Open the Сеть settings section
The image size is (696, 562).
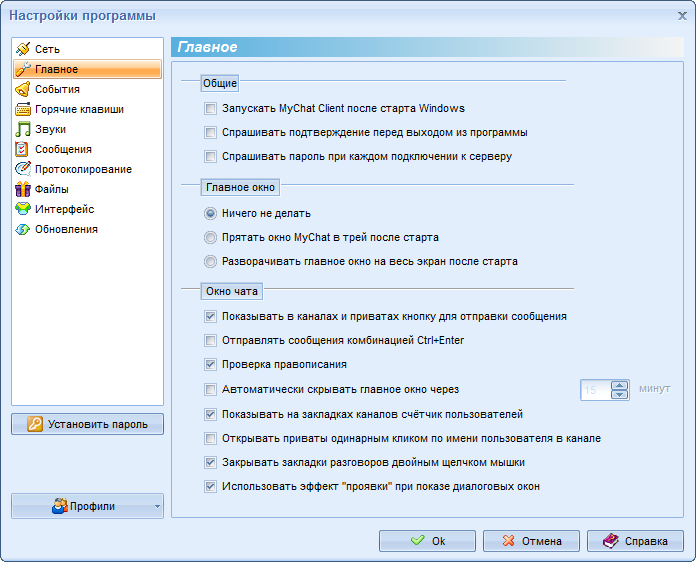click(x=87, y=49)
